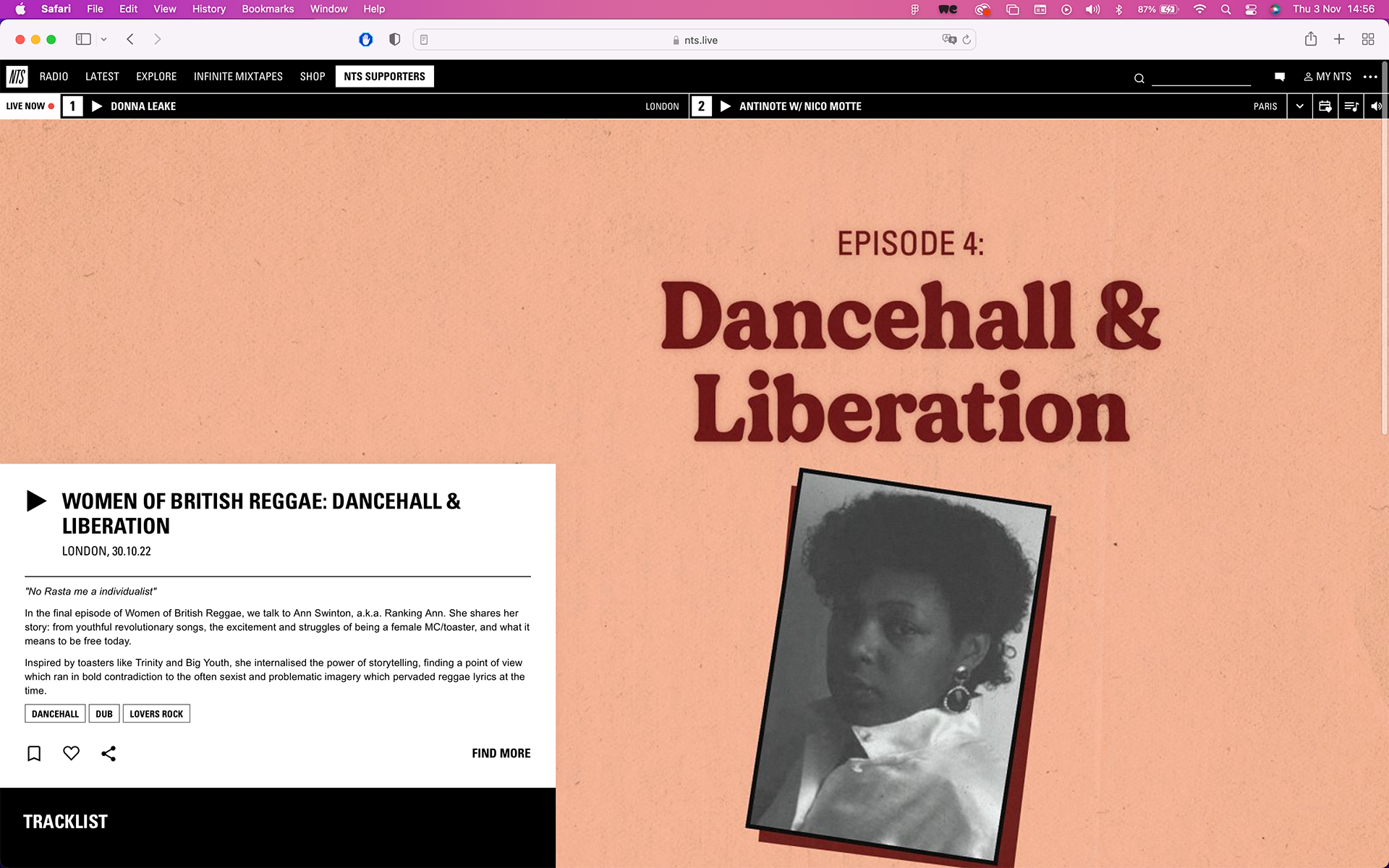Open MY NTS account link
This screenshot has height=868, width=1389.
click(1328, 77)
